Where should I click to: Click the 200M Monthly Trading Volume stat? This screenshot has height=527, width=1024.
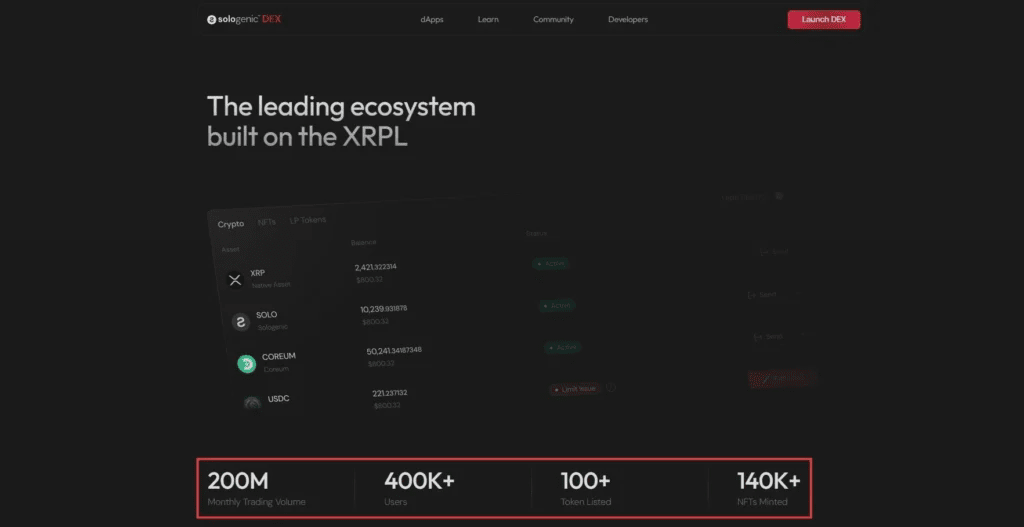click(256, 488)
